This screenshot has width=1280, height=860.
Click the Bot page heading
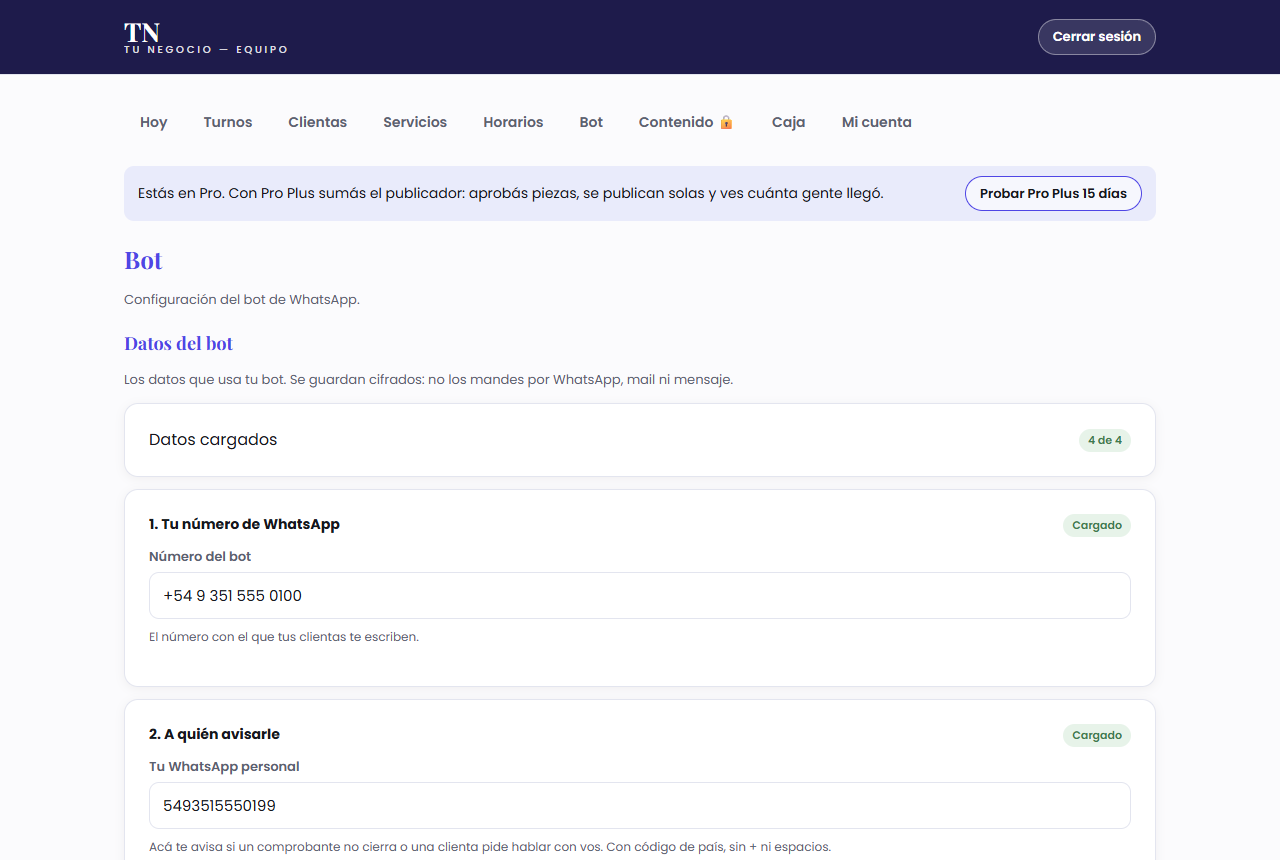tap(143, 260)
